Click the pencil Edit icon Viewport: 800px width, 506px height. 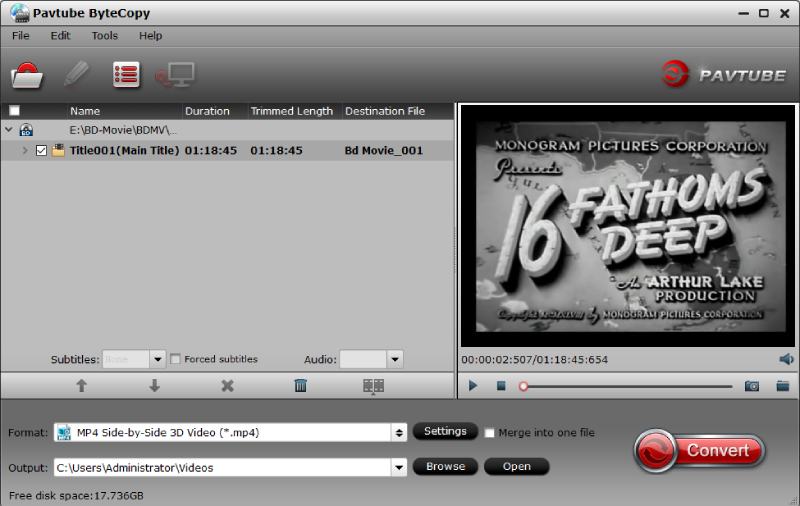click(77, 74)
